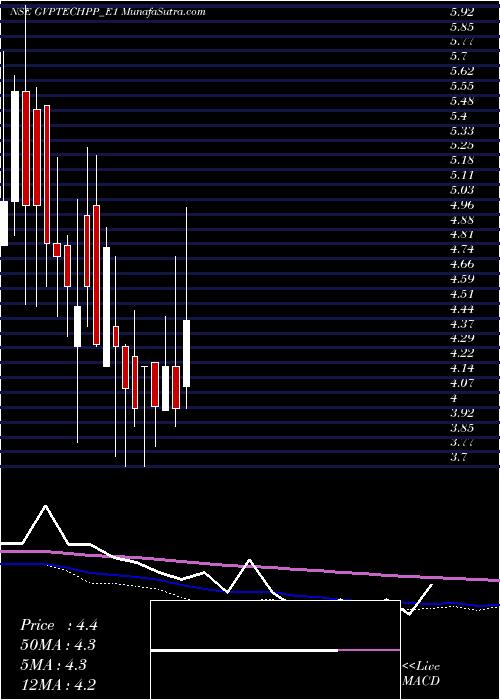Click the NSE GVPTECHPP_E1 MunafaSutra.com chart title
This screenshot has width=500, height=700.
[x=108, y=12]
